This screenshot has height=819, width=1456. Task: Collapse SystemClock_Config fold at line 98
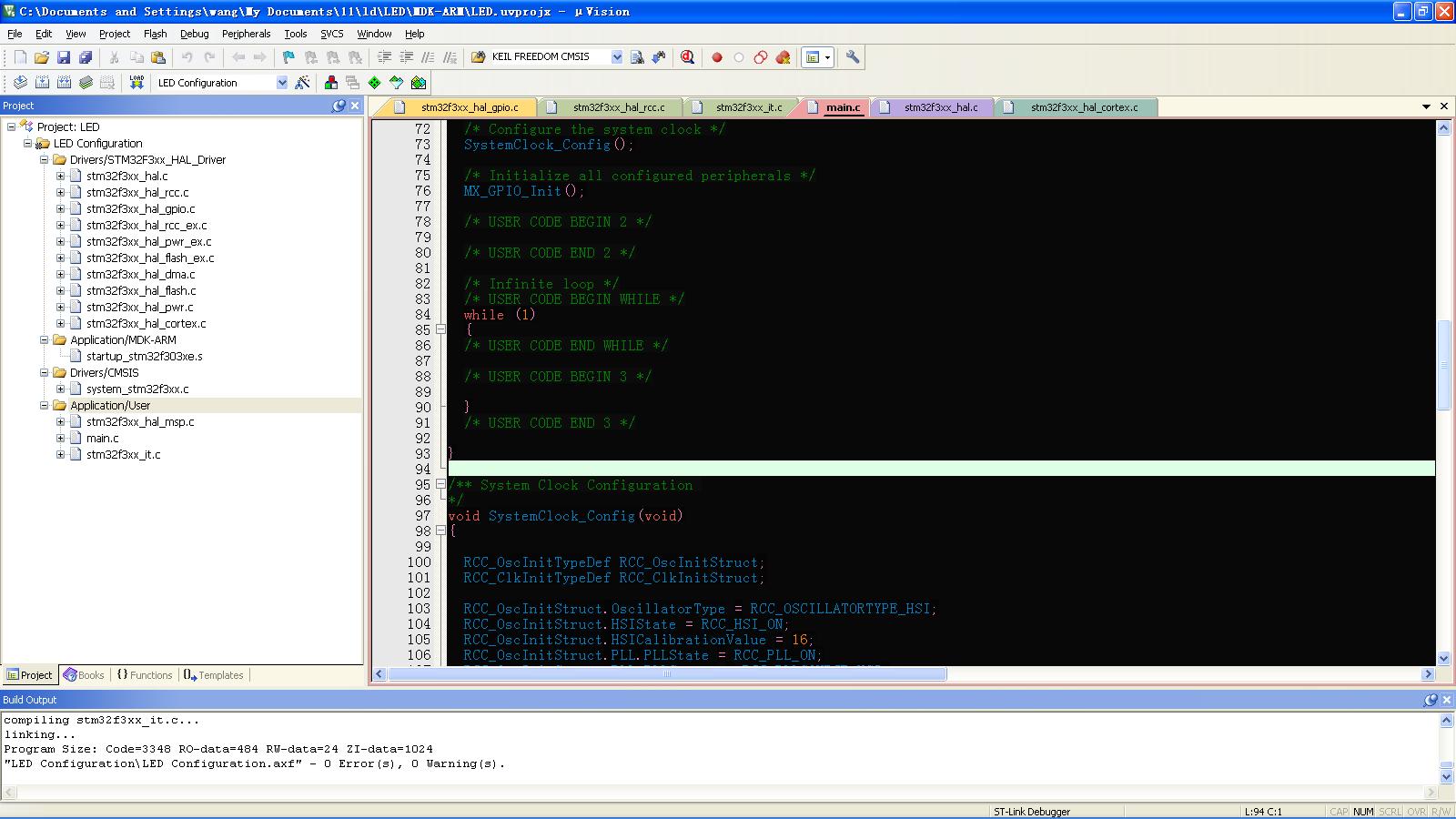pos(440,531)
